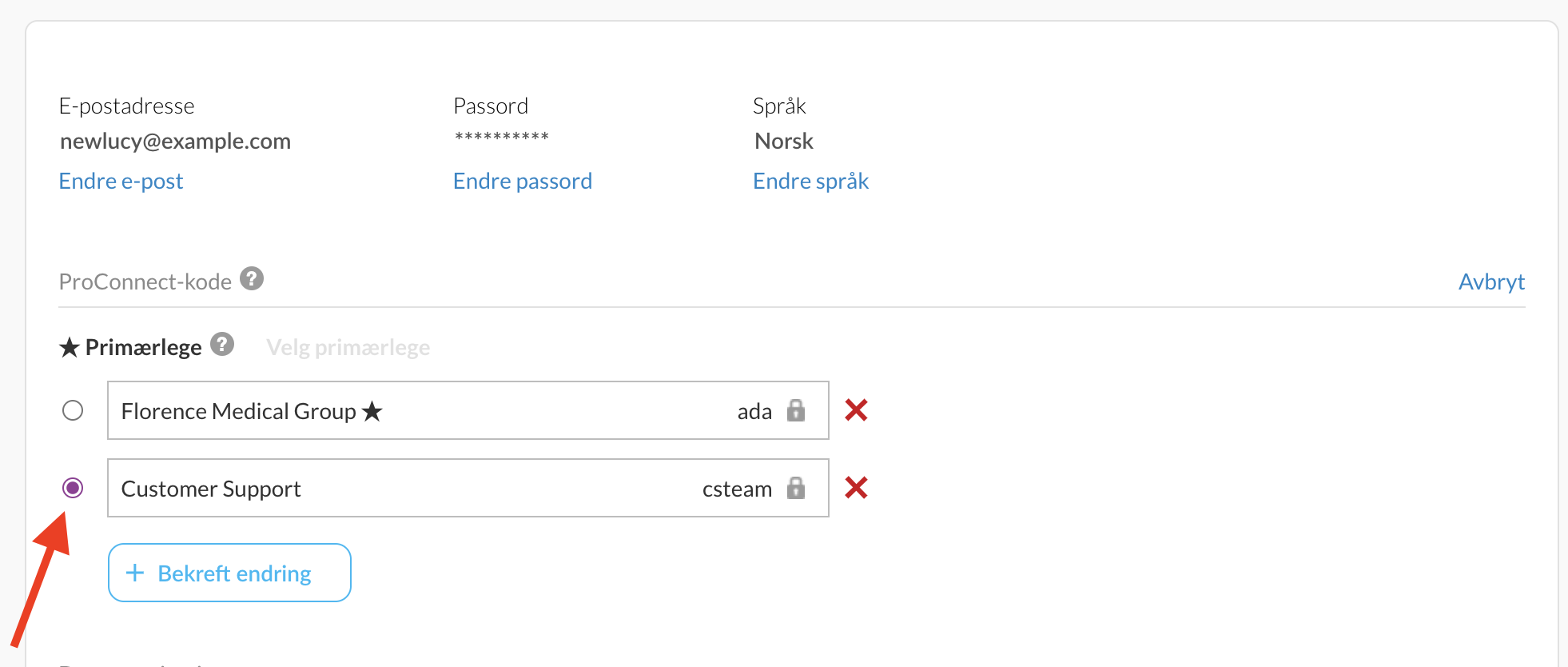Click the ProConnect-kode help question mark icon
Viewport: 1568px width, 667px height.
coord(252,278)
